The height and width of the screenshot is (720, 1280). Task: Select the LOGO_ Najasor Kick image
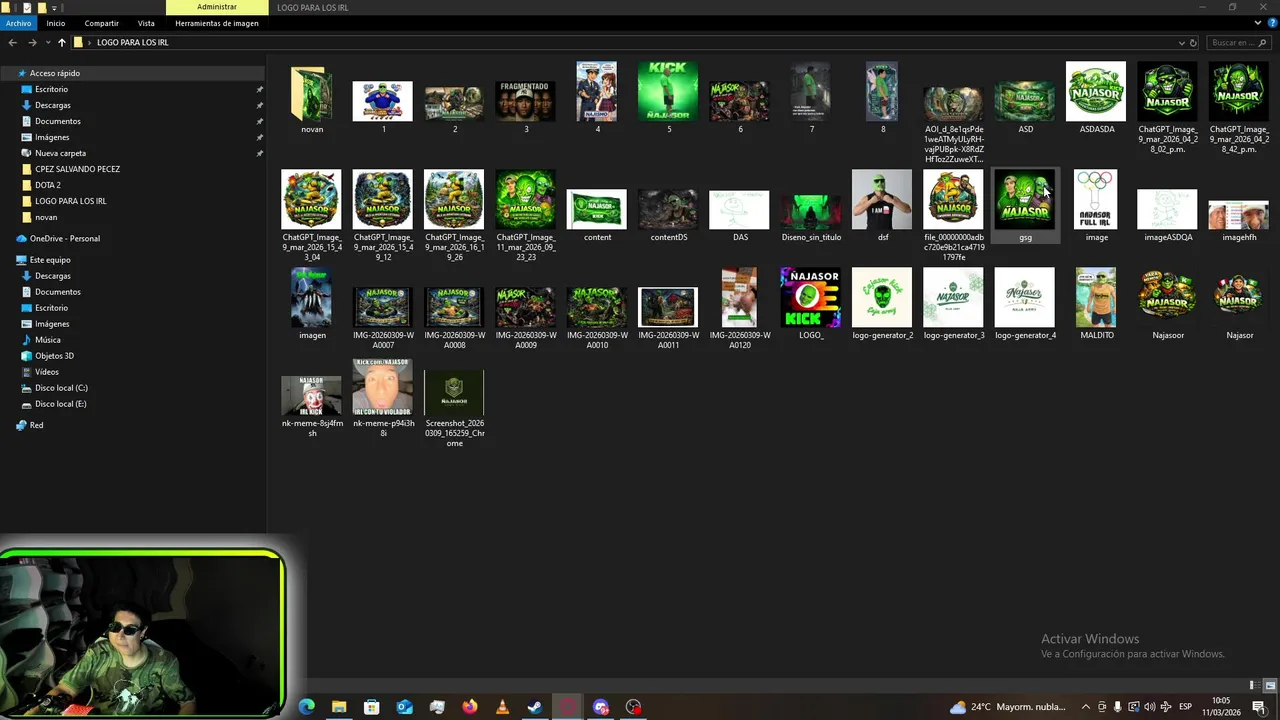(x=811, y=297)
